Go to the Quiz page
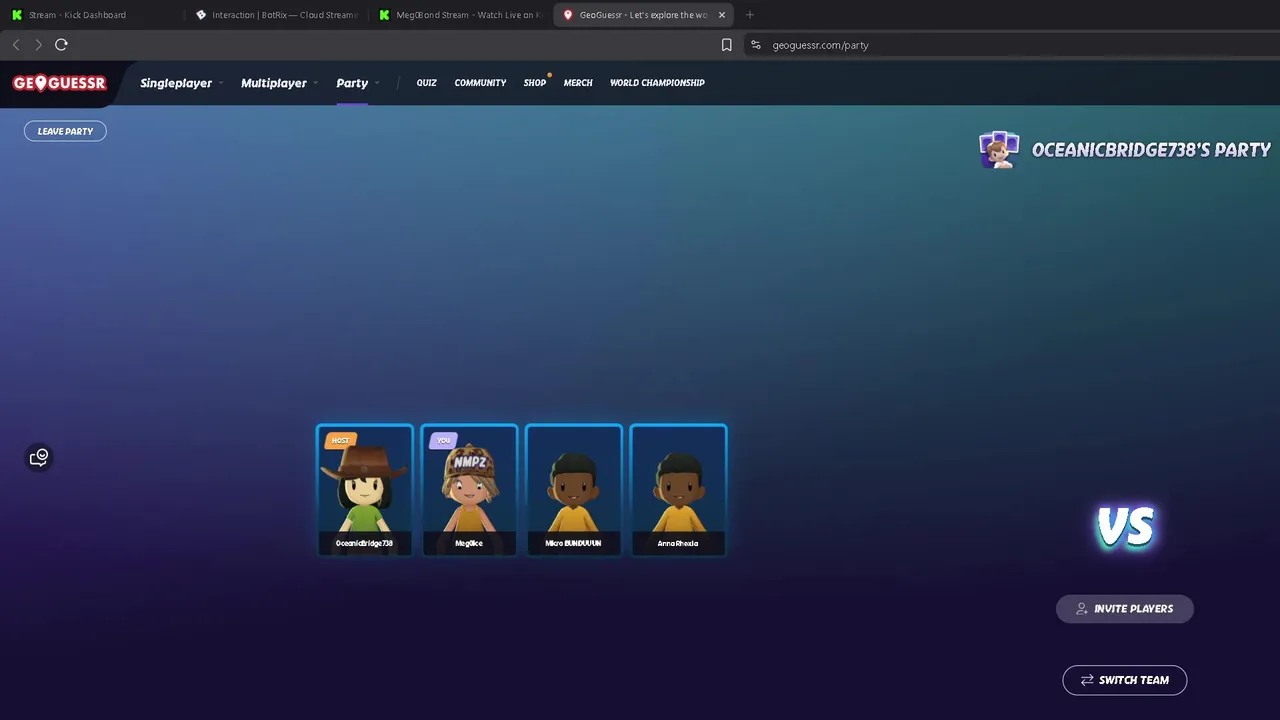1280x720 pixels. click(426, 83)
